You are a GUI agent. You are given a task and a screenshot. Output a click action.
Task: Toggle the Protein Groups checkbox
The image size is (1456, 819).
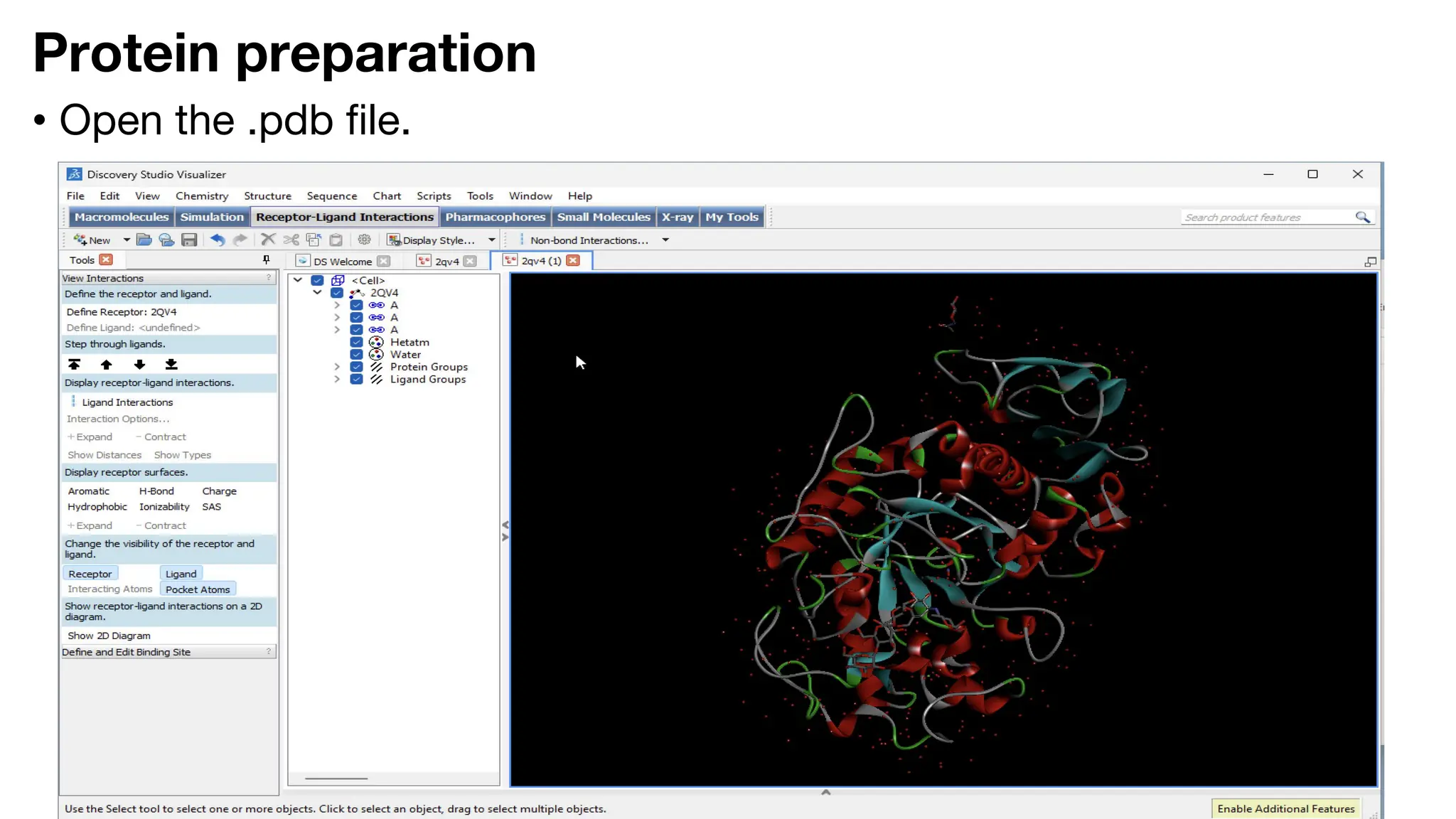[x=357, y=367]
